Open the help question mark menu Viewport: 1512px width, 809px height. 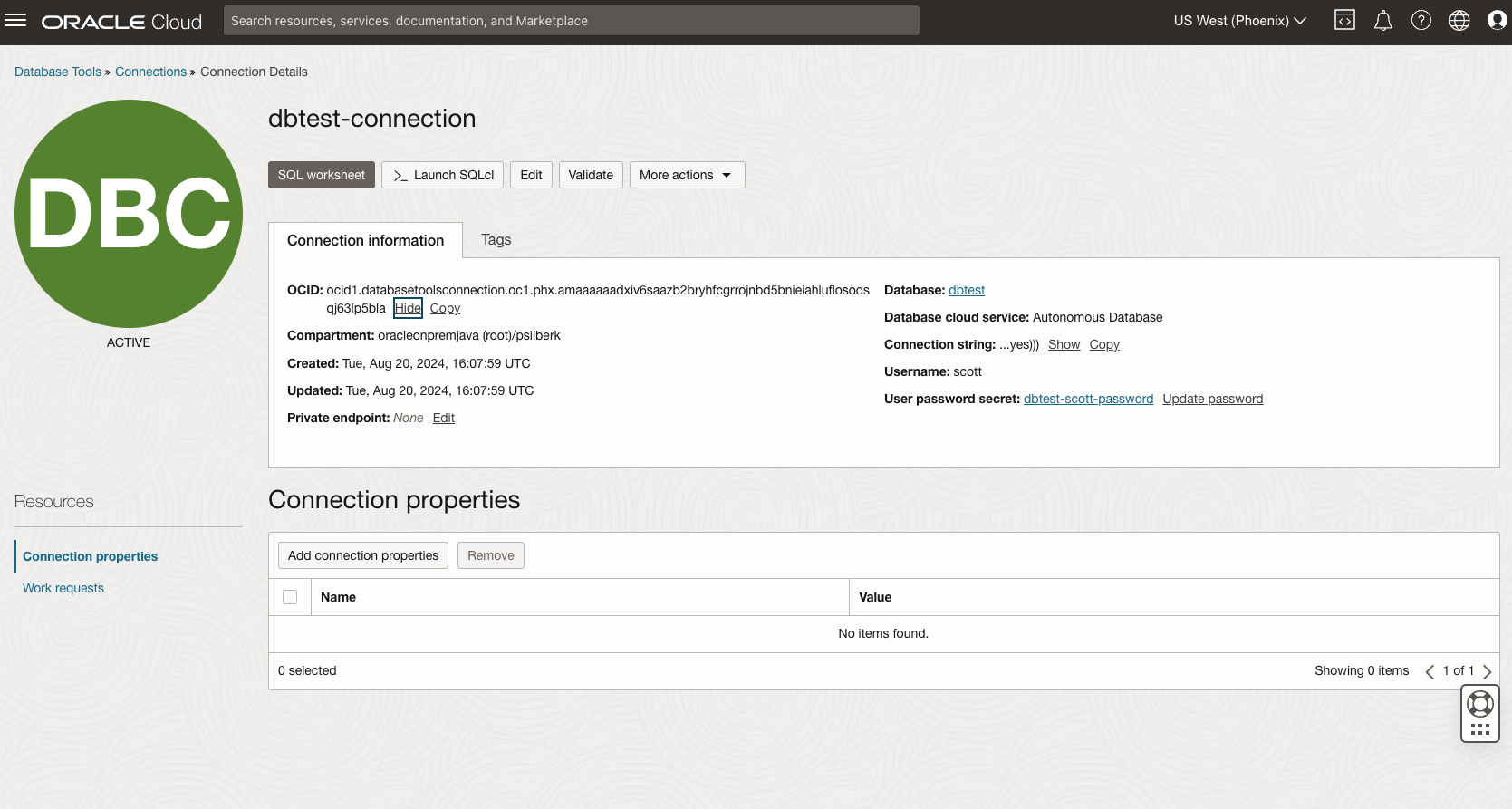click(1421, 20)
